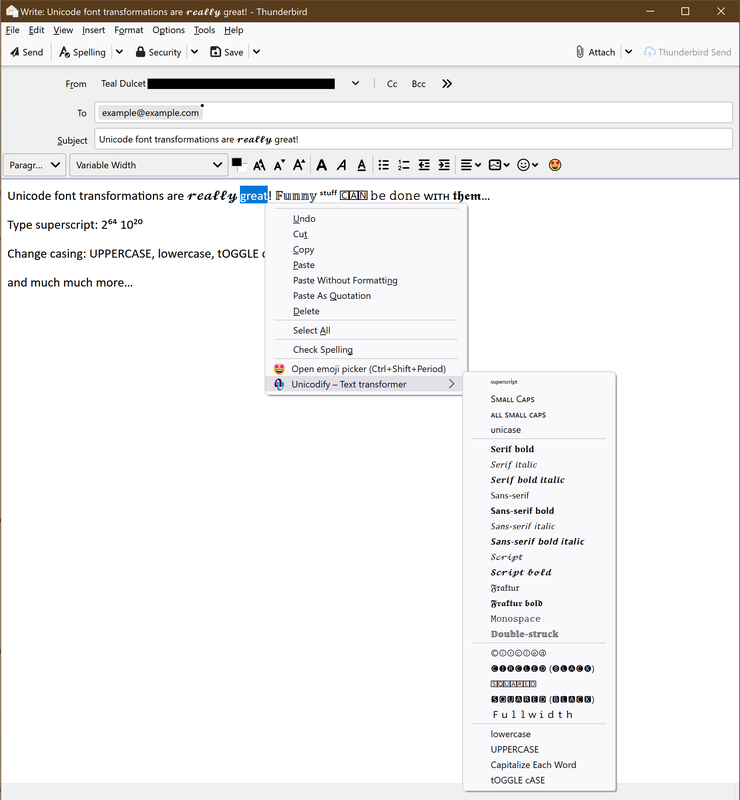Apply bulleted list
This screenshot has width=740, height=800.
coord(384,165)
